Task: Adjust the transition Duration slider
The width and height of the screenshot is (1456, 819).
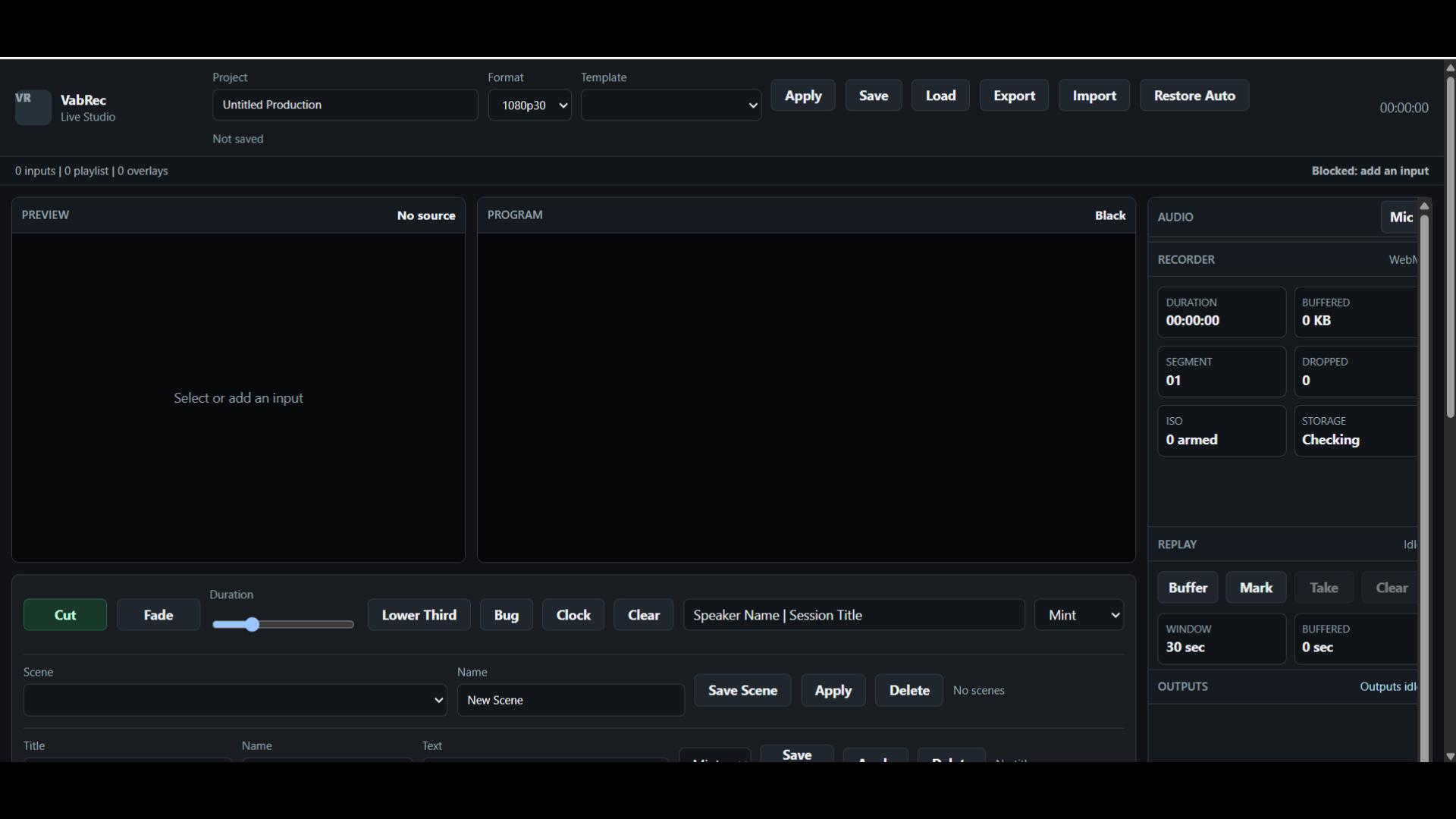Action: pyautogui.click(x=283, y=624)
